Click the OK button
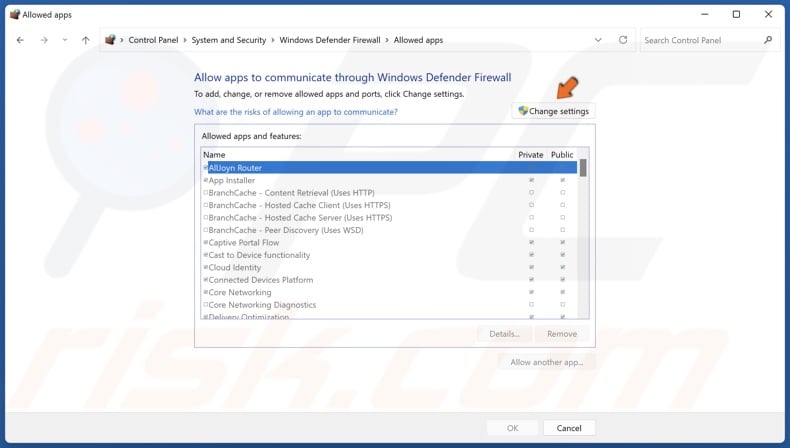790x448 pixels. click(512, 428)
